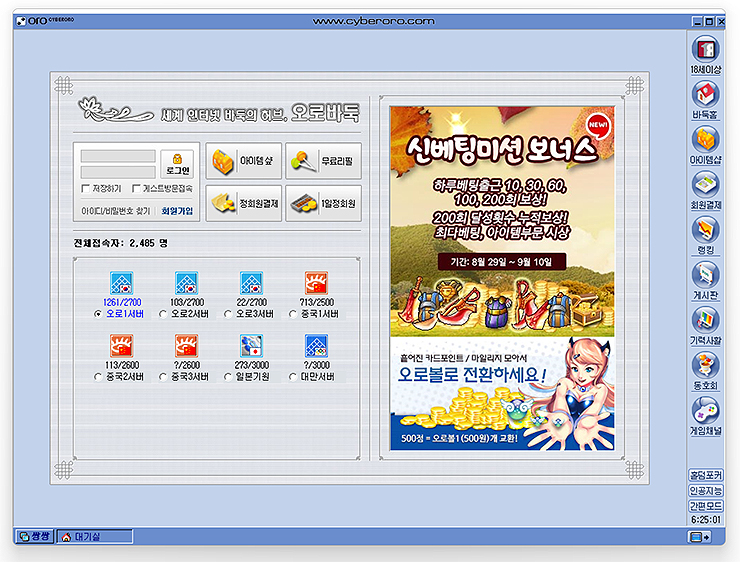Open the 랭킹 ranking icon
Image resolution: width=740 pixels, height=562 pixels.
pos(706,230)
